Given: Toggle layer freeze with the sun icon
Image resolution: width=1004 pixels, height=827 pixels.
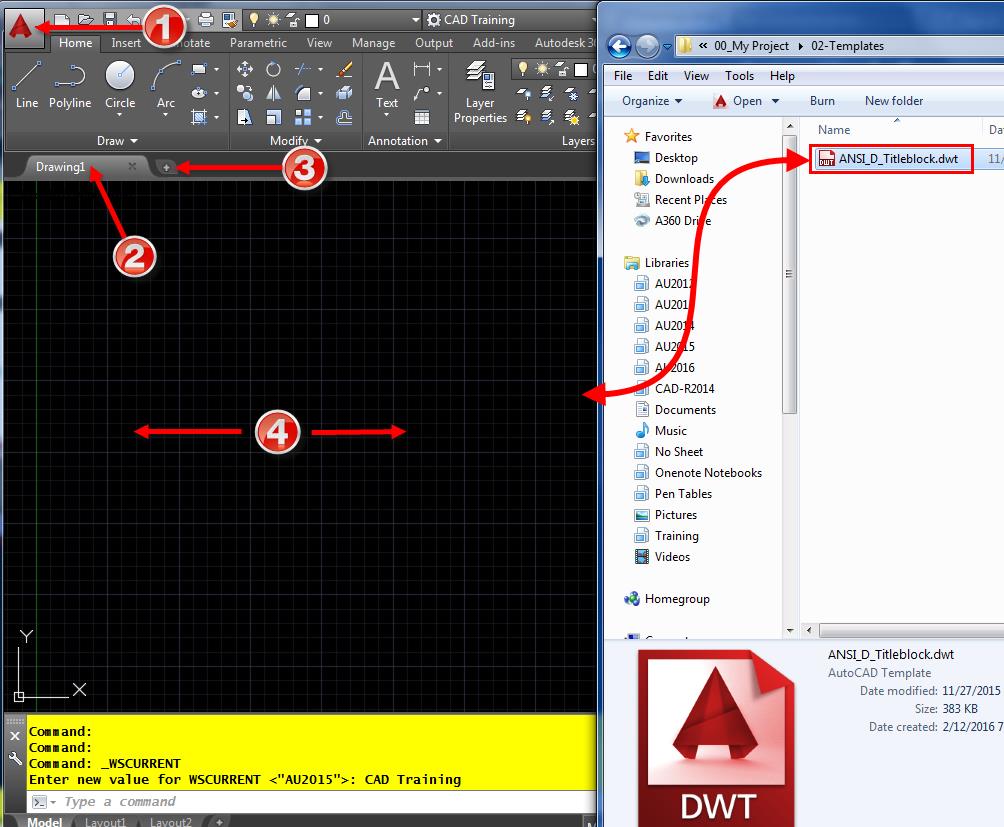Looking at the screenshot, I should (542, 68).
